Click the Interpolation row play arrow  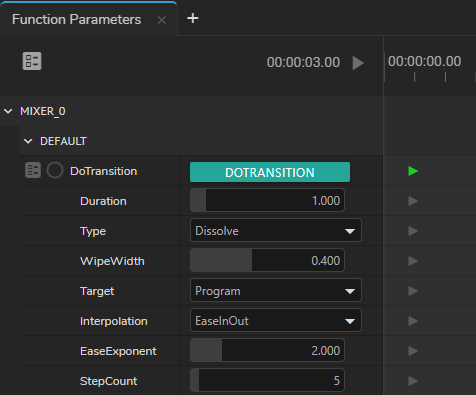pyautogui.click(x=413, y=321)
